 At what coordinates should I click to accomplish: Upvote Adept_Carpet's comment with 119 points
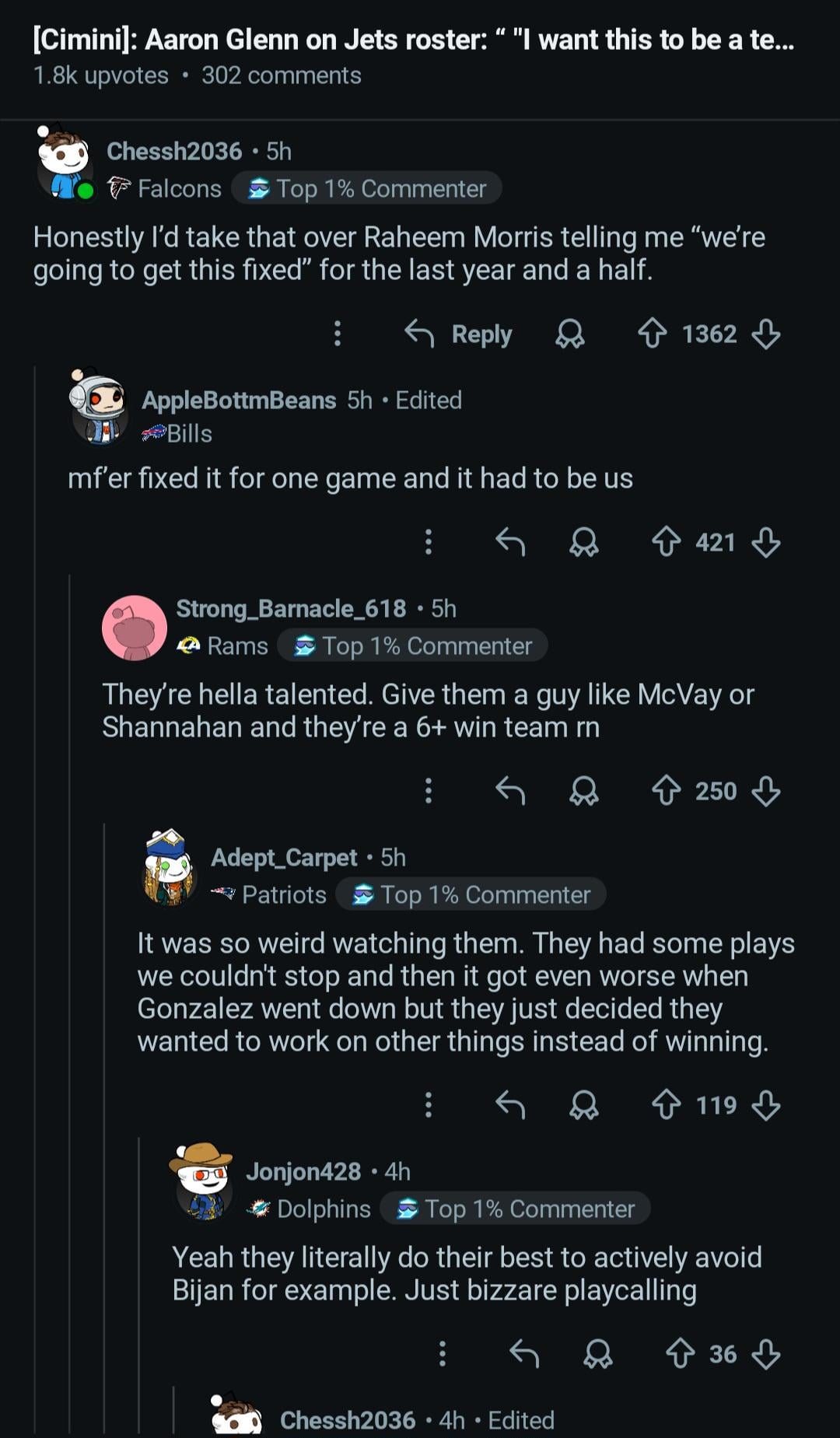pyautogui.click(x=666, y=1105)
